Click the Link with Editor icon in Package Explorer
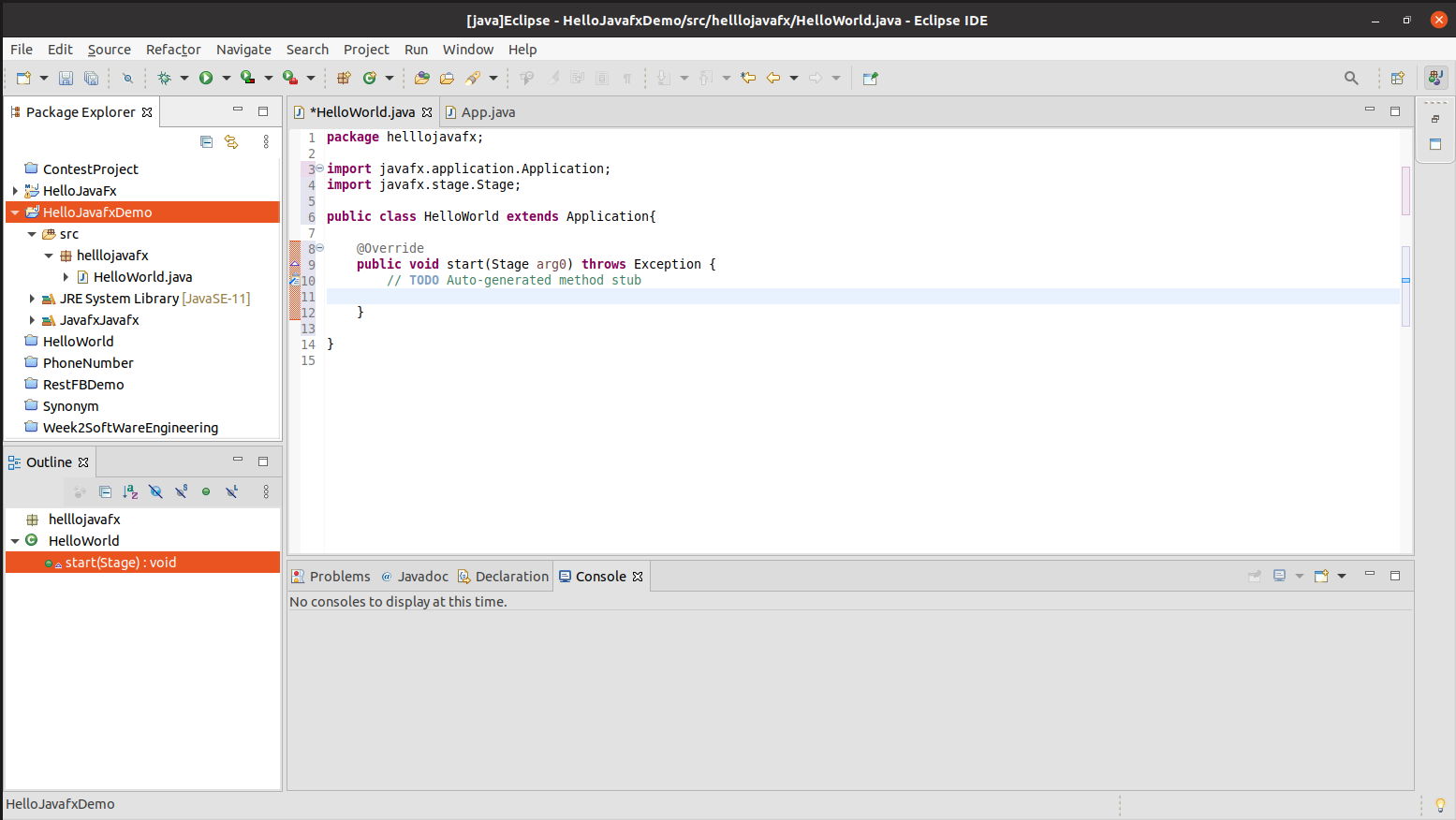 231,141
